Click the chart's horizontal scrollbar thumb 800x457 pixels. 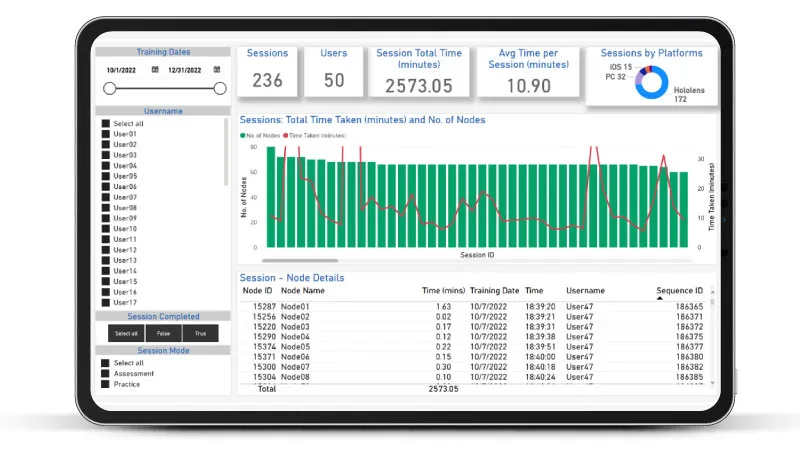(300, 261)
